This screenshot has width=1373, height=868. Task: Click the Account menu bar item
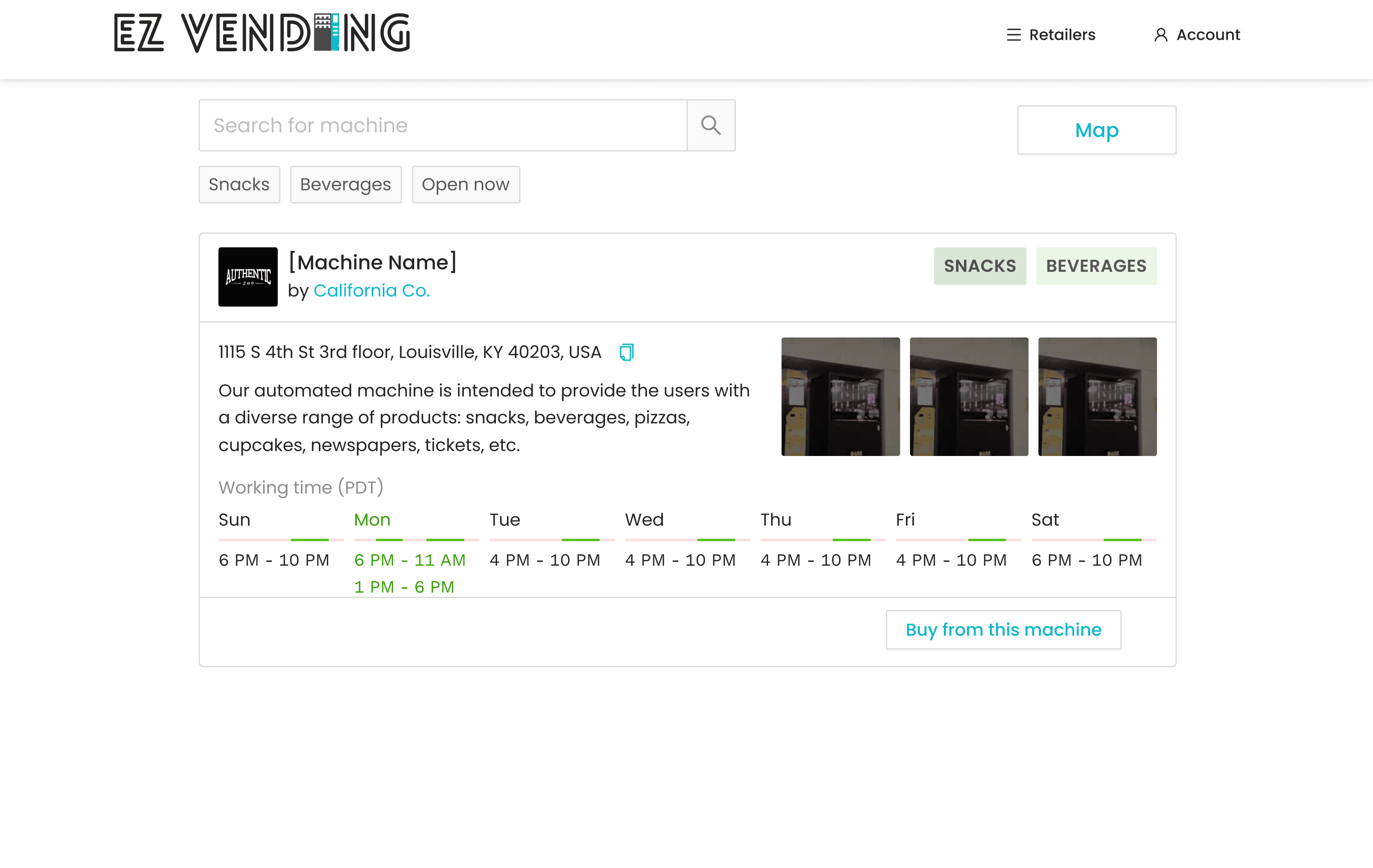1197,34
